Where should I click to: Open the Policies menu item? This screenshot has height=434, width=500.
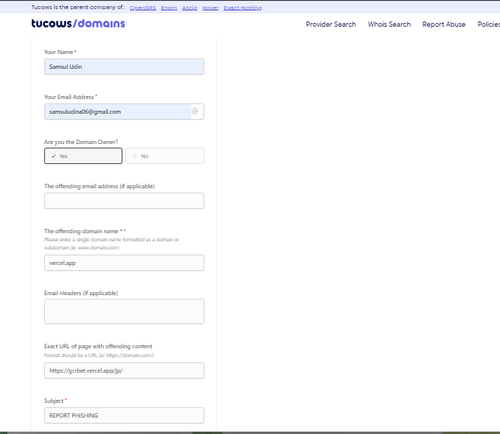pos(489,24)
